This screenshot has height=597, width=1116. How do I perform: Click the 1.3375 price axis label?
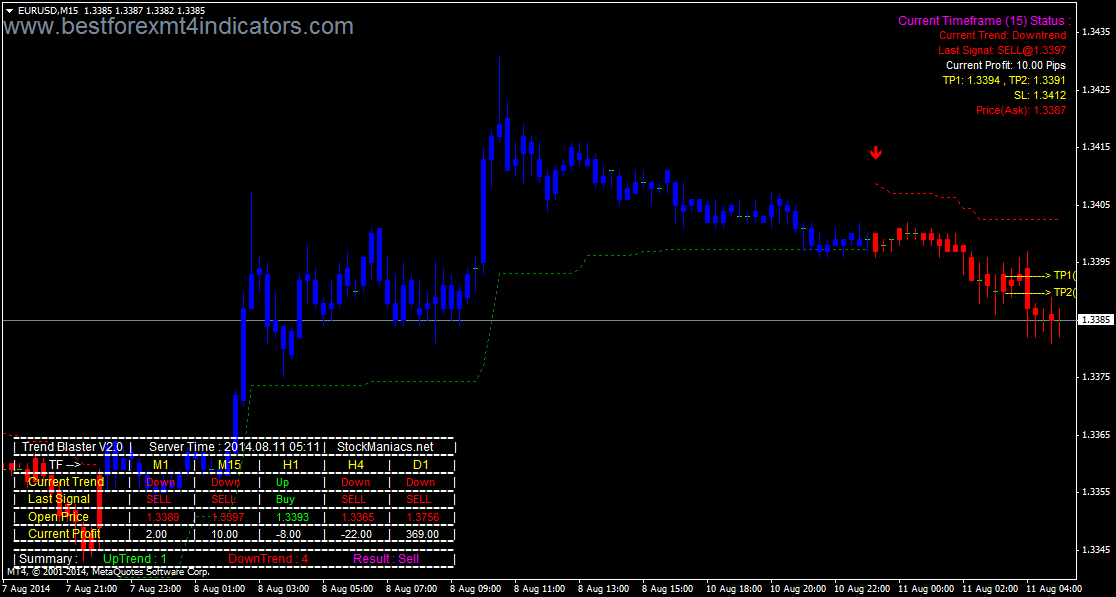click(1096, 376)
